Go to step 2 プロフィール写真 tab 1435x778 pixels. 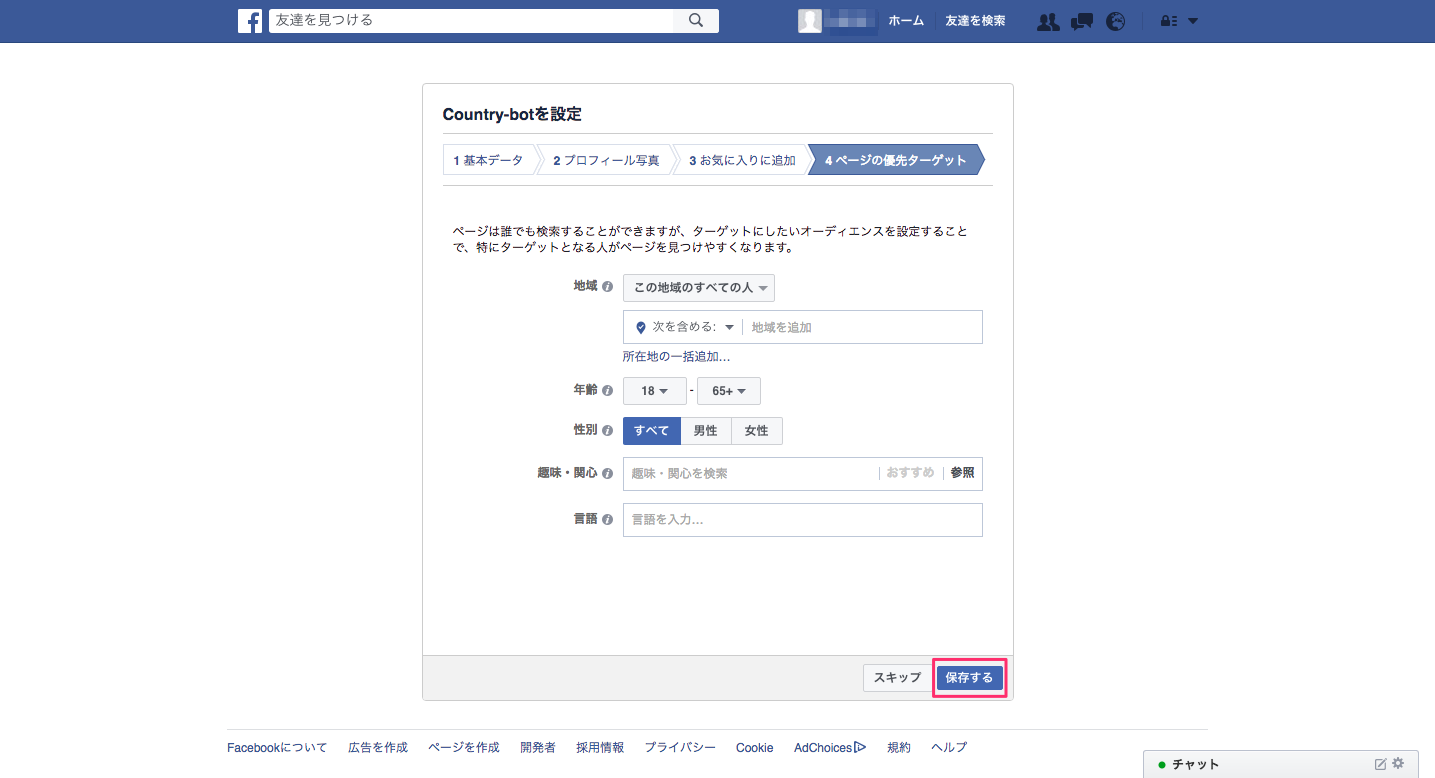point(604,160)
